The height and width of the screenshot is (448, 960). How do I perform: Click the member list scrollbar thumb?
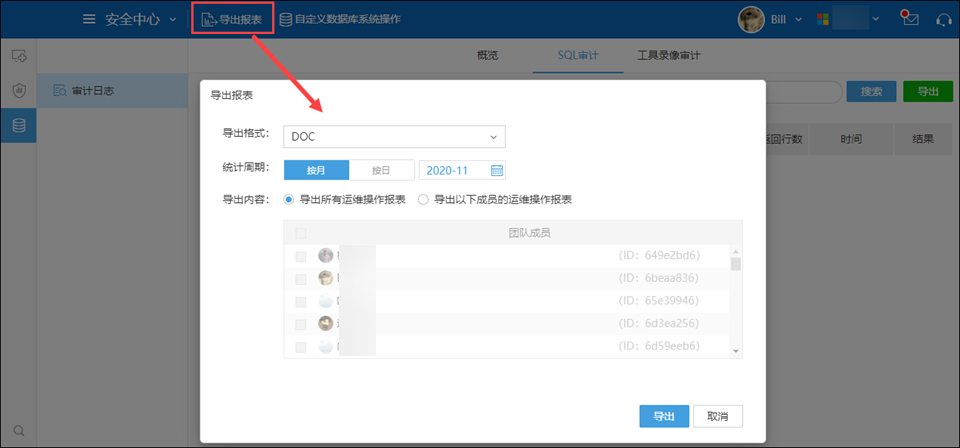coord(736,264)
